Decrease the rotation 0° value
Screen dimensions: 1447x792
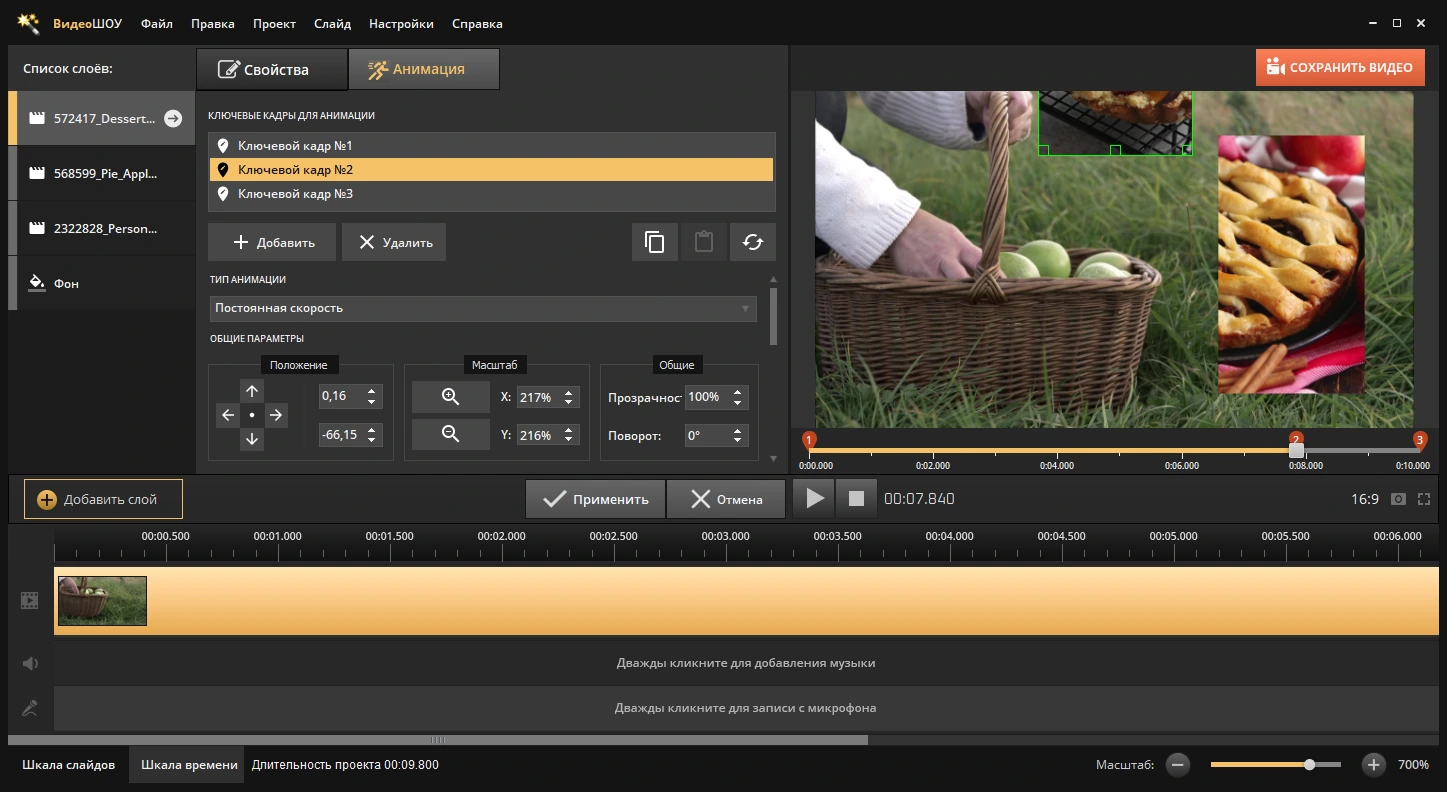click(x=739, y=440)
